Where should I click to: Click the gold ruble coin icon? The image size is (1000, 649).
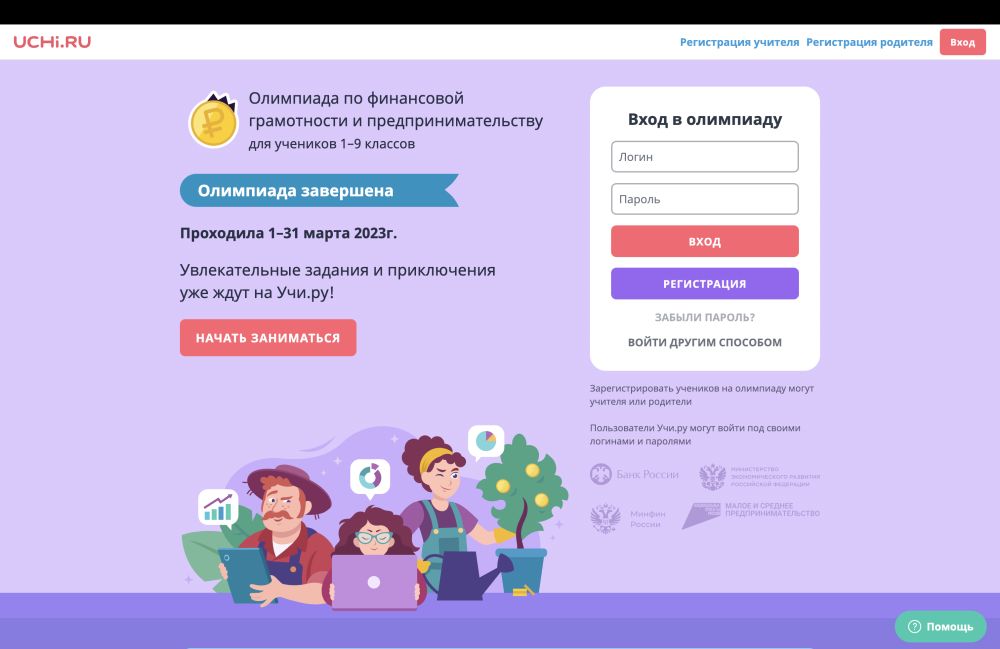tap(214, 120)
